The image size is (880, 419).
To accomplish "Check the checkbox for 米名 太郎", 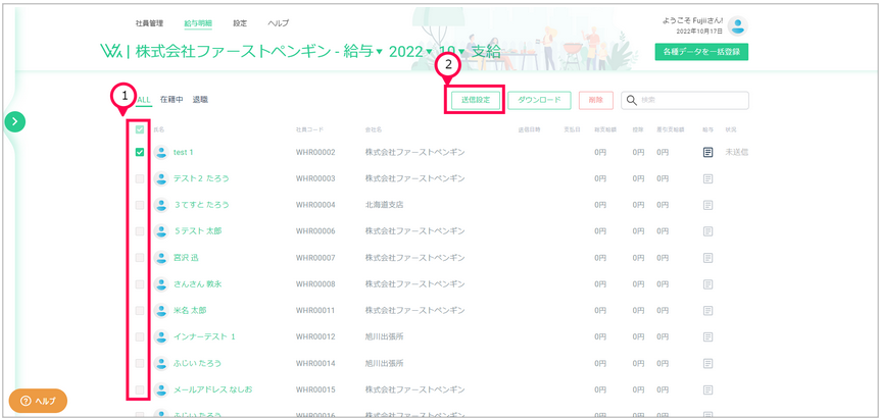I will click(140, 310).
